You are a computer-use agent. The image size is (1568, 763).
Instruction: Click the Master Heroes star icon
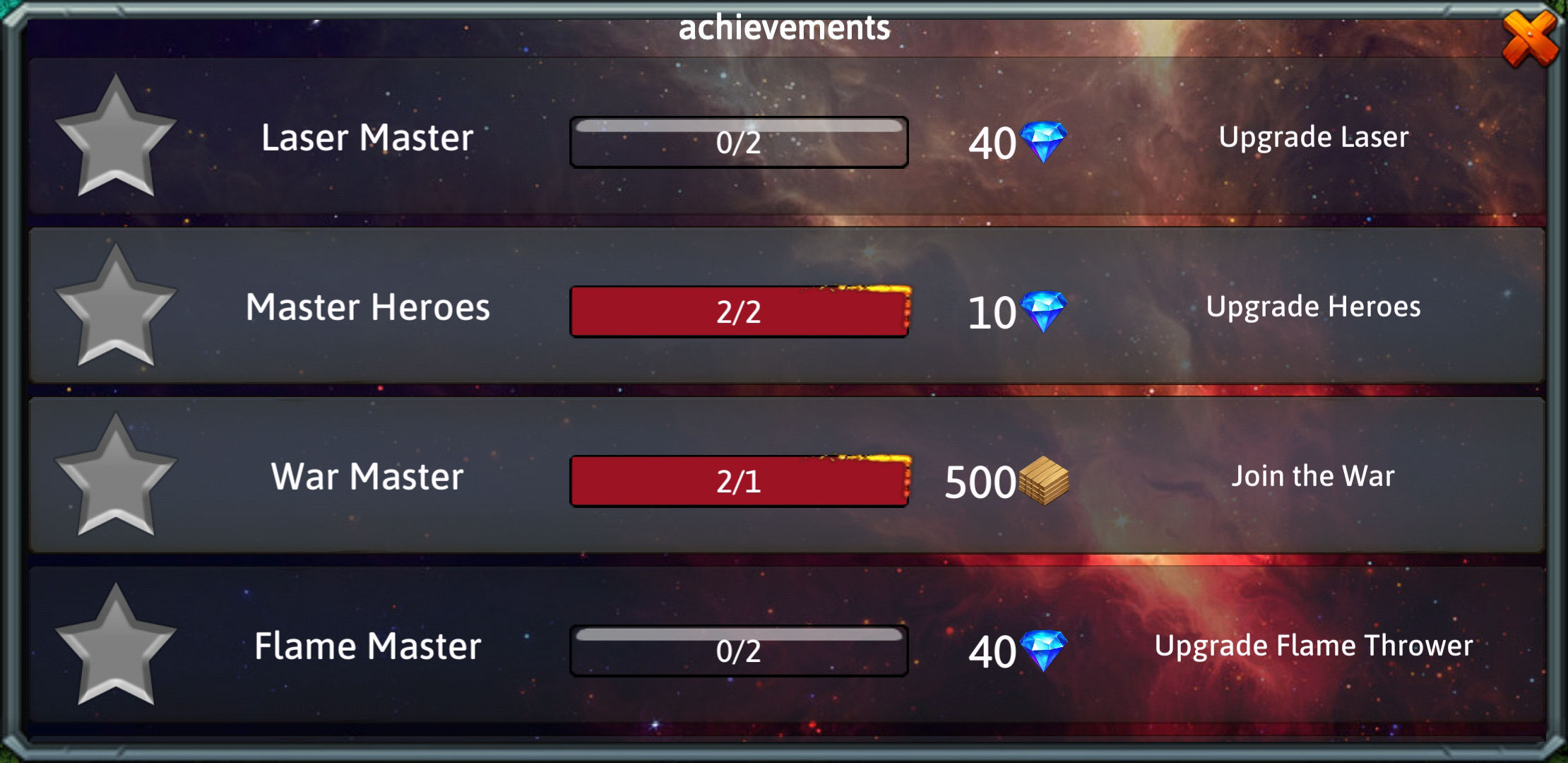coord(116,306)
